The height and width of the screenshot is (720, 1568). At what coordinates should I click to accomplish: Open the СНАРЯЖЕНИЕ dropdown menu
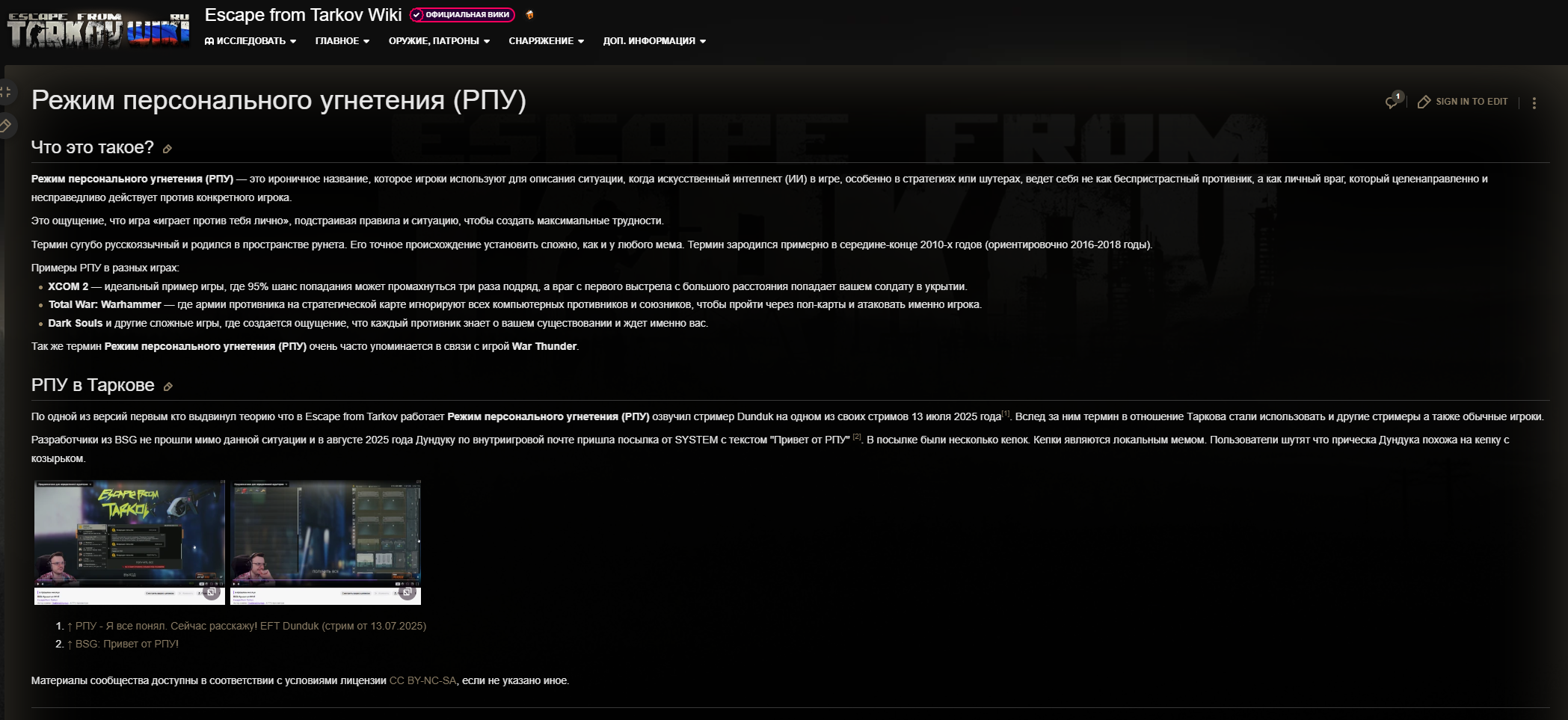coord(547,41)
